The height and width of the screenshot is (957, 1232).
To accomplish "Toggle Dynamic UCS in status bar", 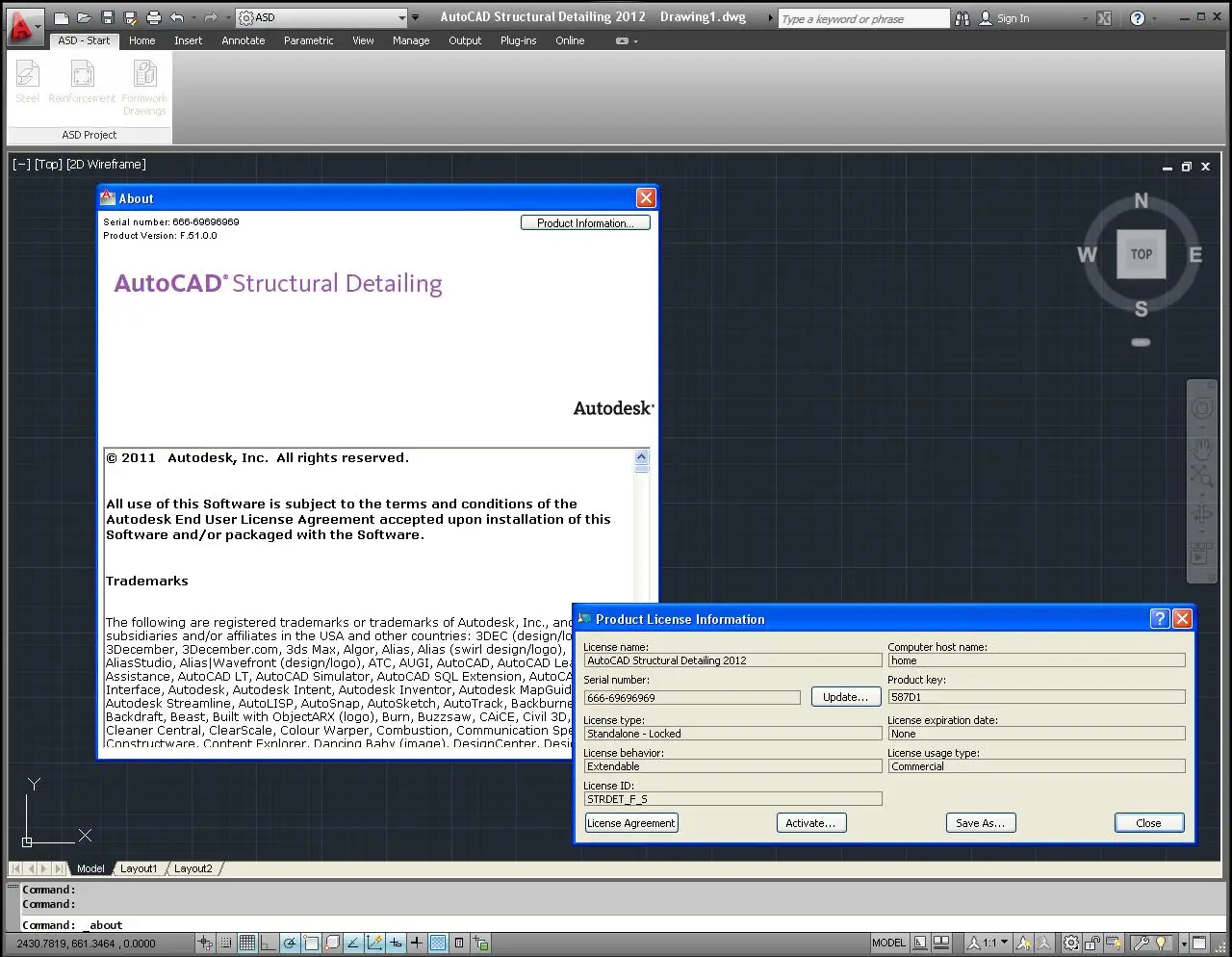I will 374,943.
